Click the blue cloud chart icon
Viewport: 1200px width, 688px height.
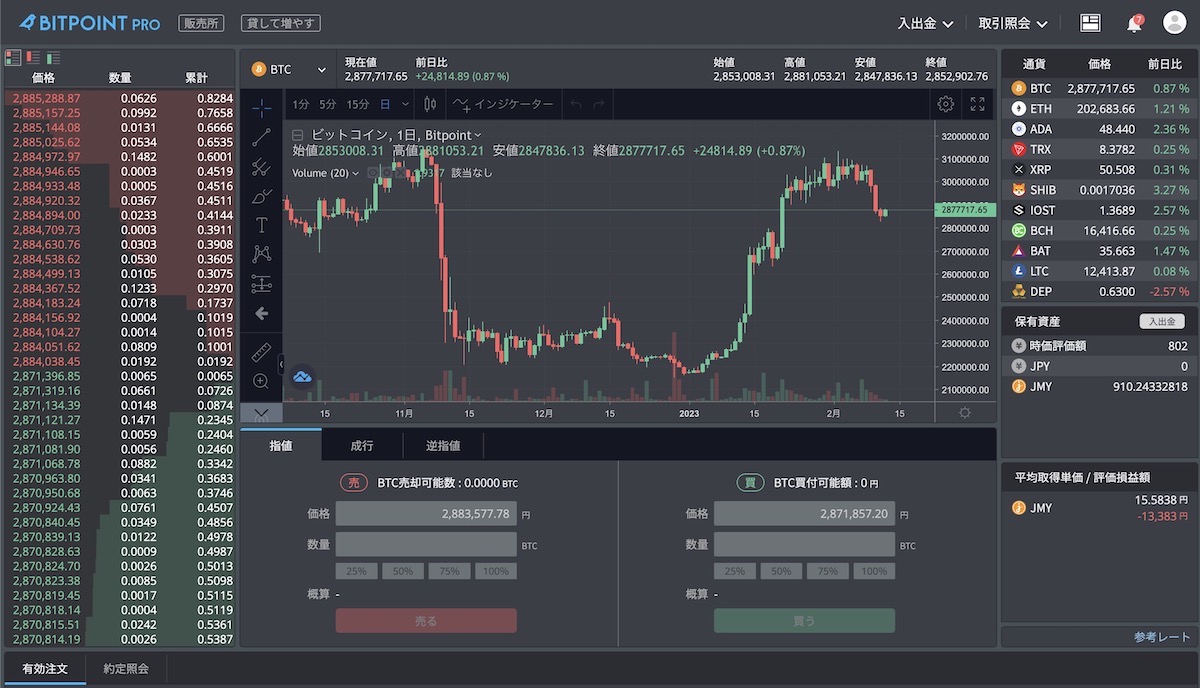(x=302, y=376)
